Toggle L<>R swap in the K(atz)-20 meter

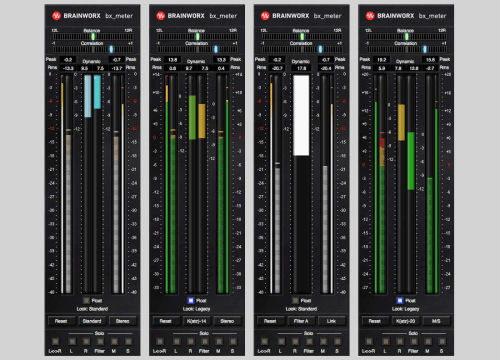(369, 341)
